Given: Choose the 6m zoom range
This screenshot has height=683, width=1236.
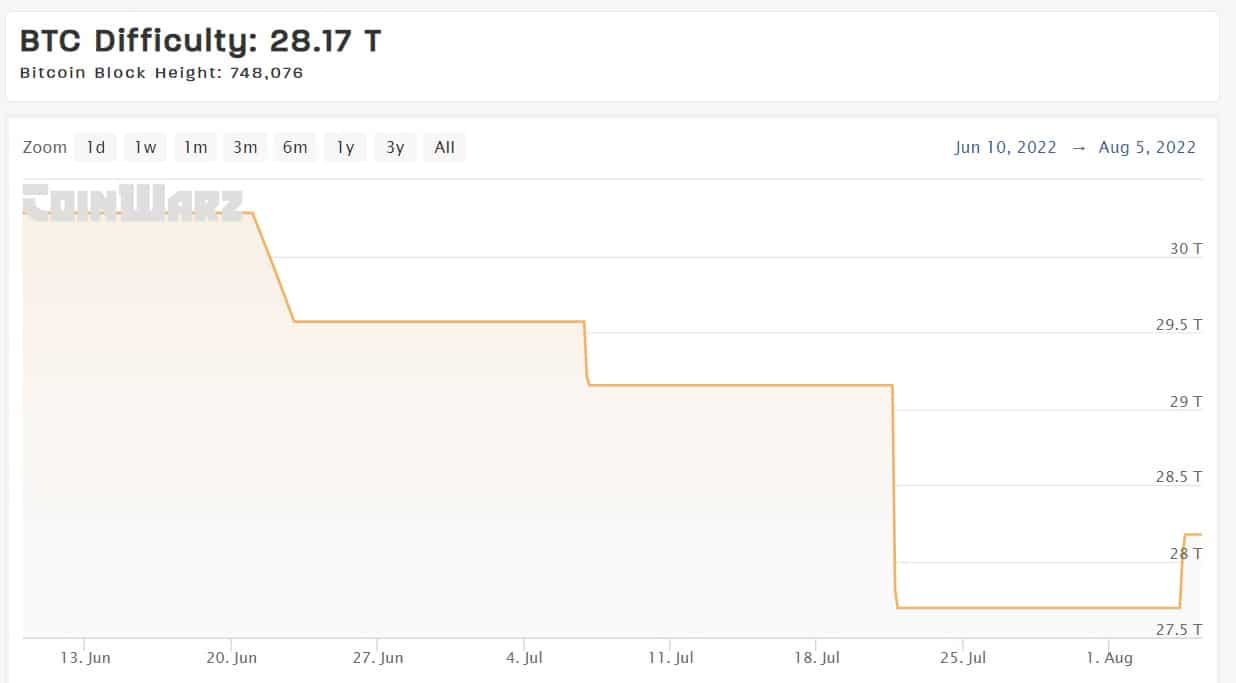Looking at the screenshot, I should click(x=295, y=147).
